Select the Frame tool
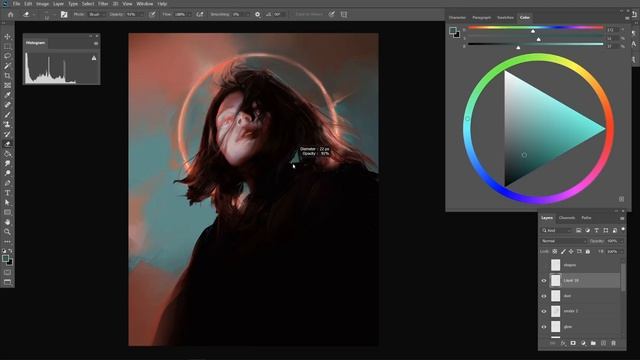Viewport: 640px width, 360px height. tap(7, 86)
